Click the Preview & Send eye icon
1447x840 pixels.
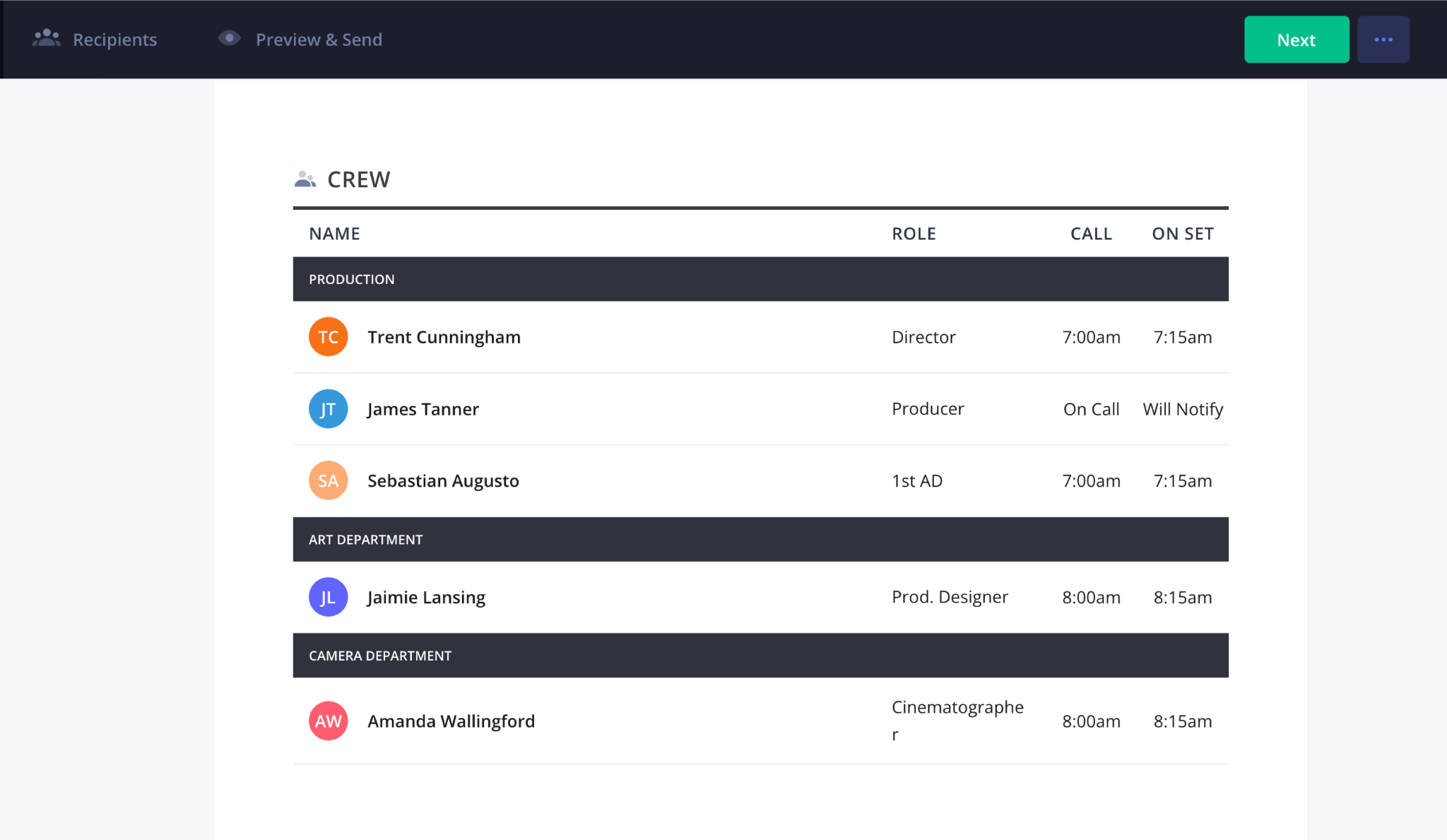coord(229,38)
